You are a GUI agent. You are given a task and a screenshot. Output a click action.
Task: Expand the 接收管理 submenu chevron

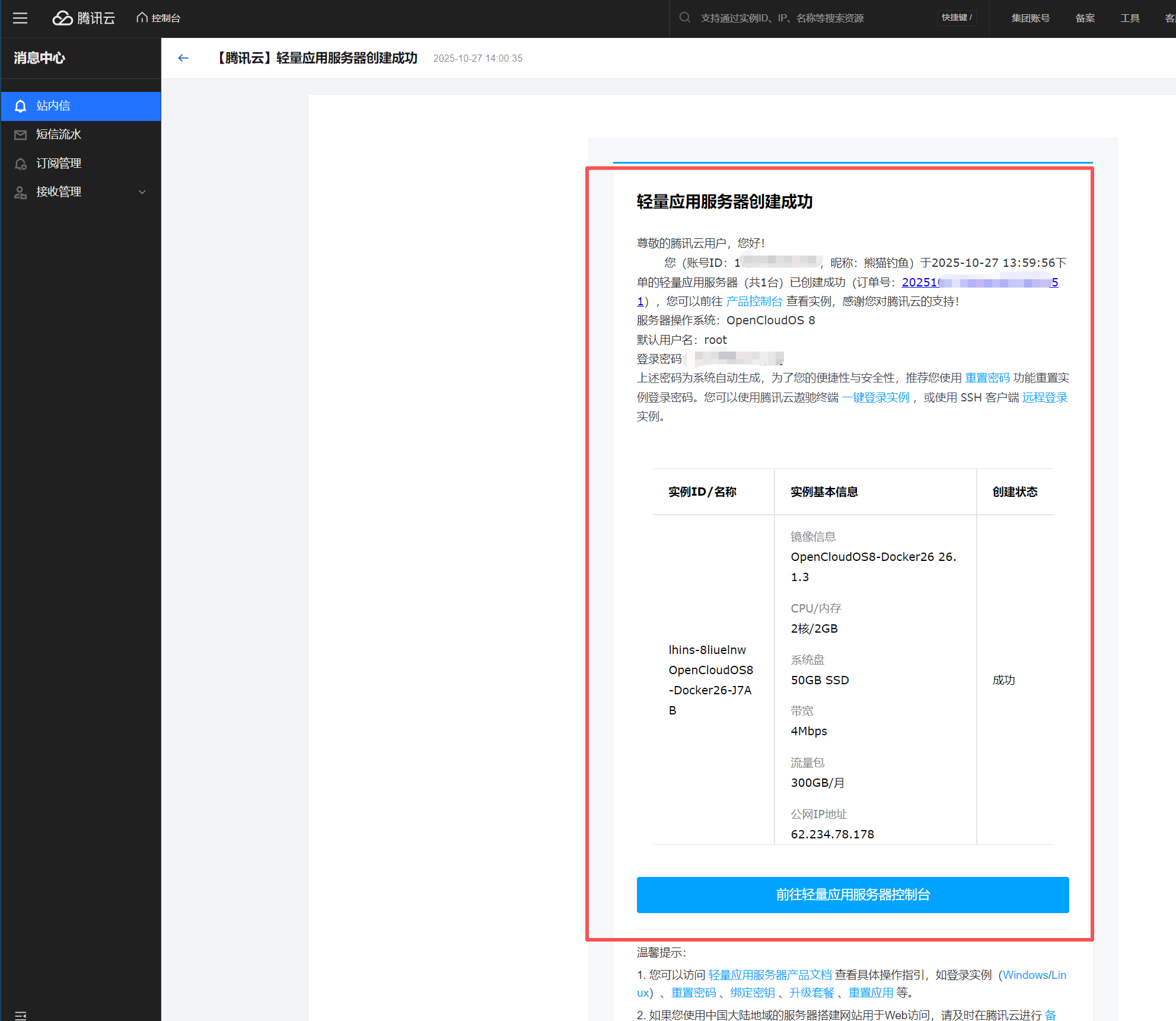coord(142,192)
